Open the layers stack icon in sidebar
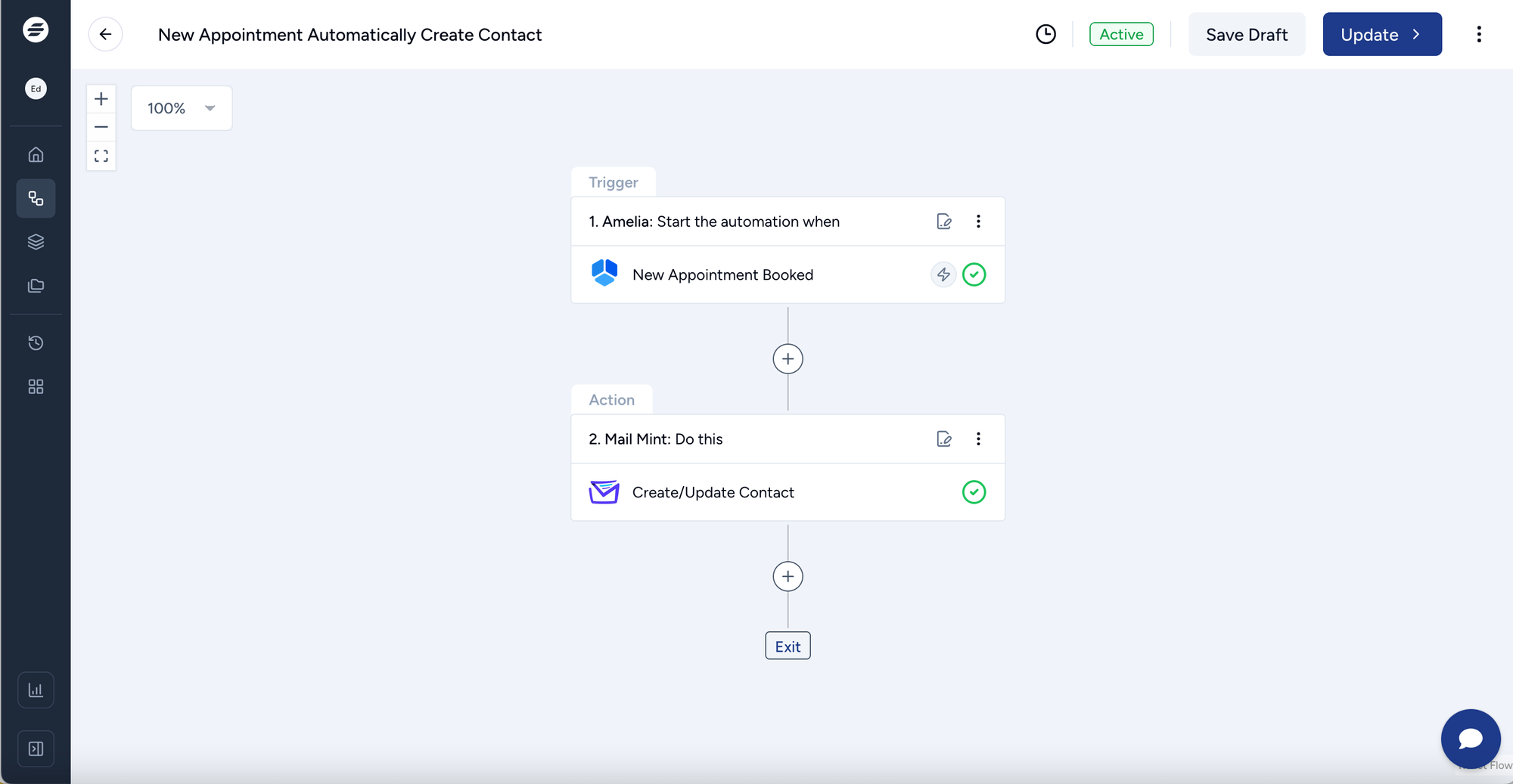Image resolution: width=1513 pixels, height=784 pixels. pos(36,242)
